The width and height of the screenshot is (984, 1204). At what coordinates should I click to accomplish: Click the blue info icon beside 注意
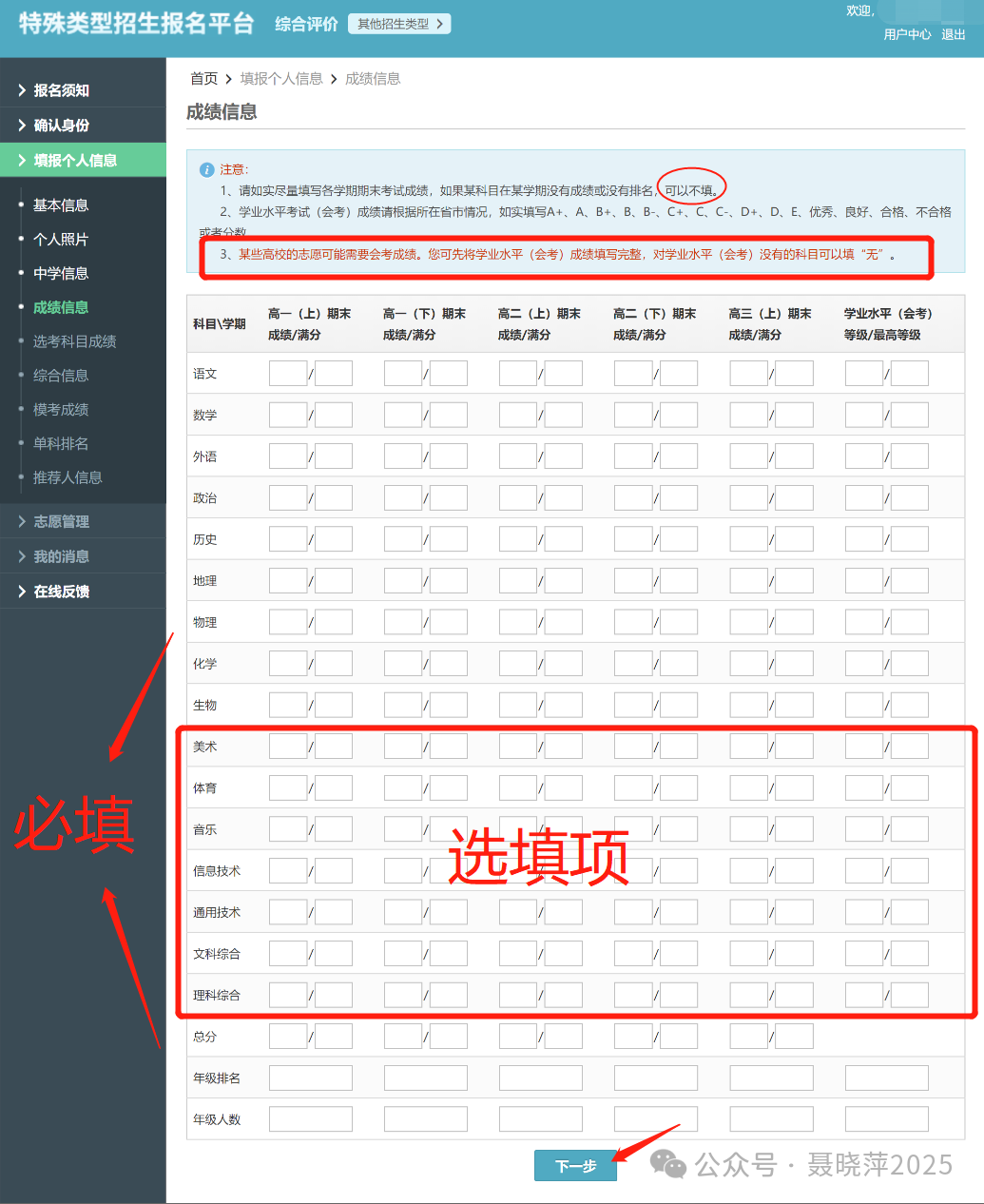tap(206, 169)
